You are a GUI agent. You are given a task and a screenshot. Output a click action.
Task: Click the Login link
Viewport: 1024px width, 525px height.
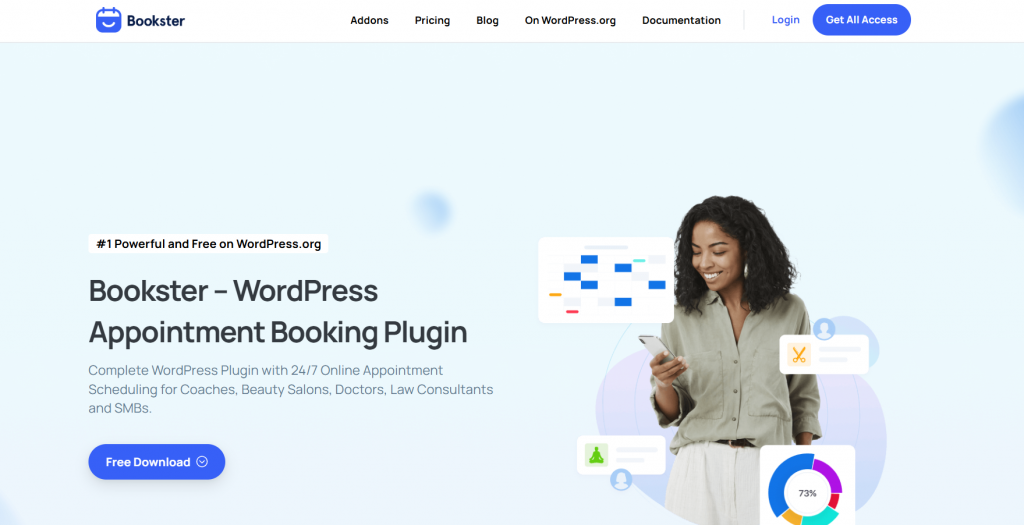pyautogui.click(x=785, y=20)
